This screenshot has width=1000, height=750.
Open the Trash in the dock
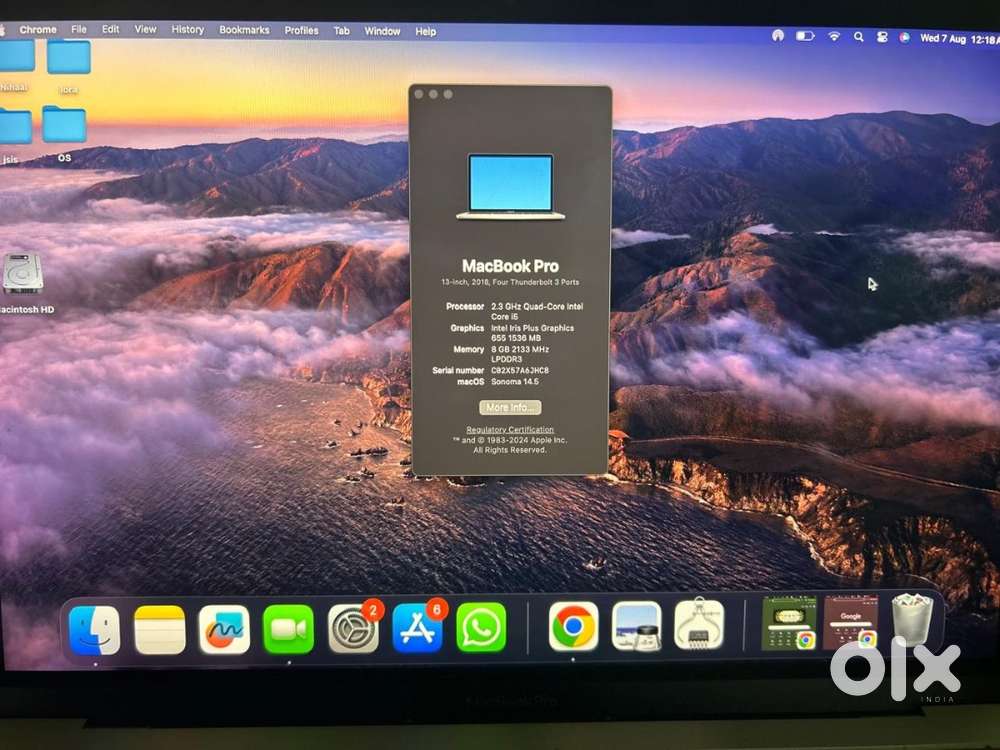[x=911, y=620]
